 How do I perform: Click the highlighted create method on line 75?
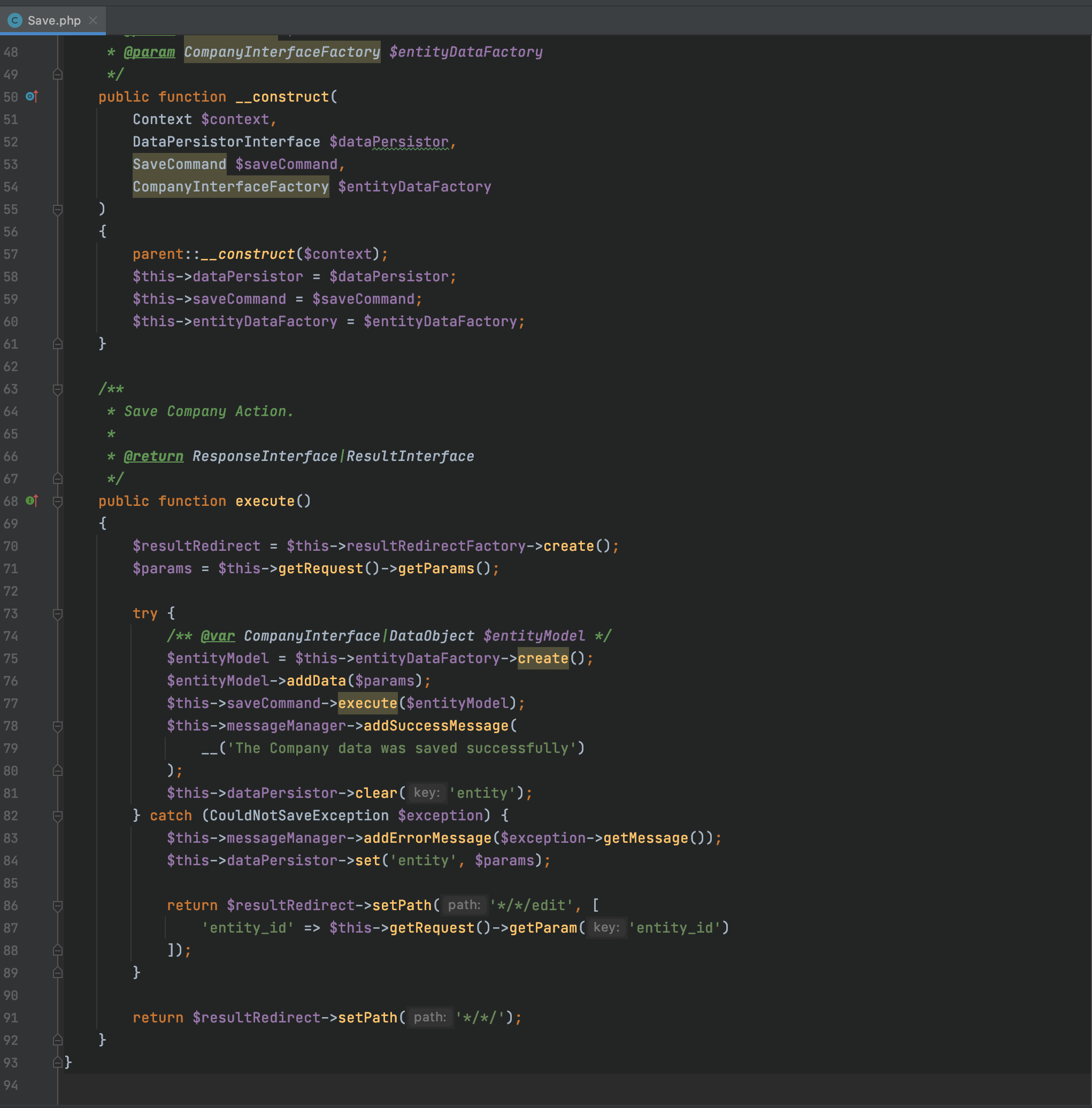click(x=543, y=658)
